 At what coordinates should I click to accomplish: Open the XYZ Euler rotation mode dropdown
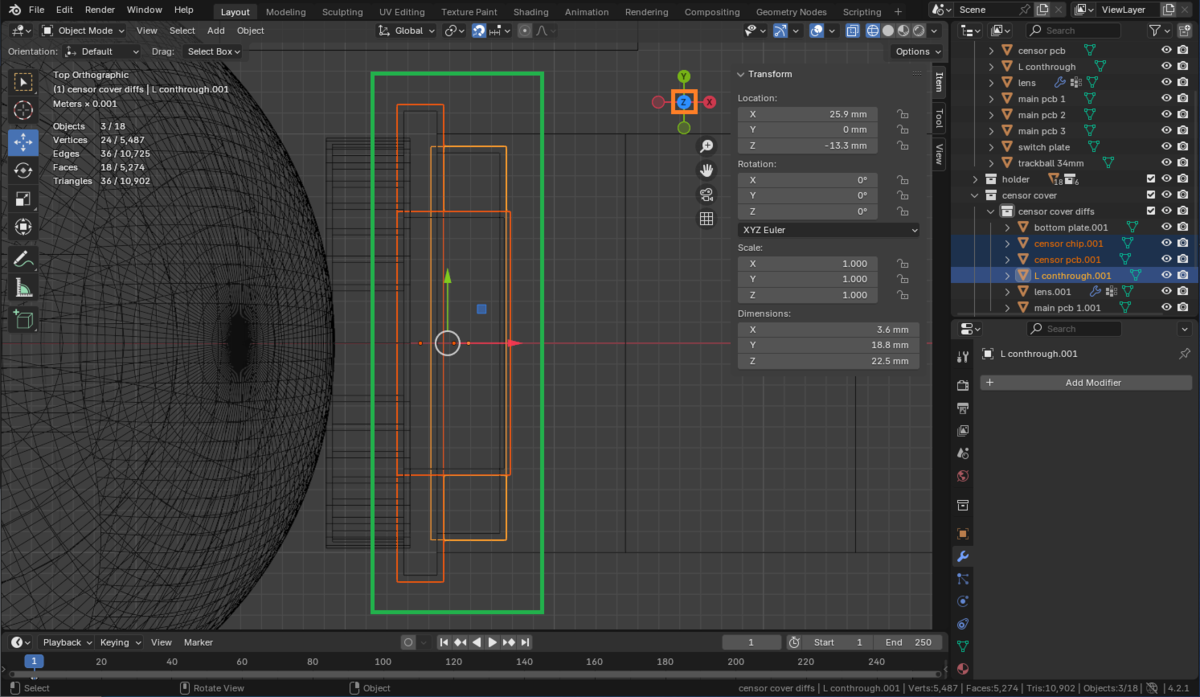828,230
